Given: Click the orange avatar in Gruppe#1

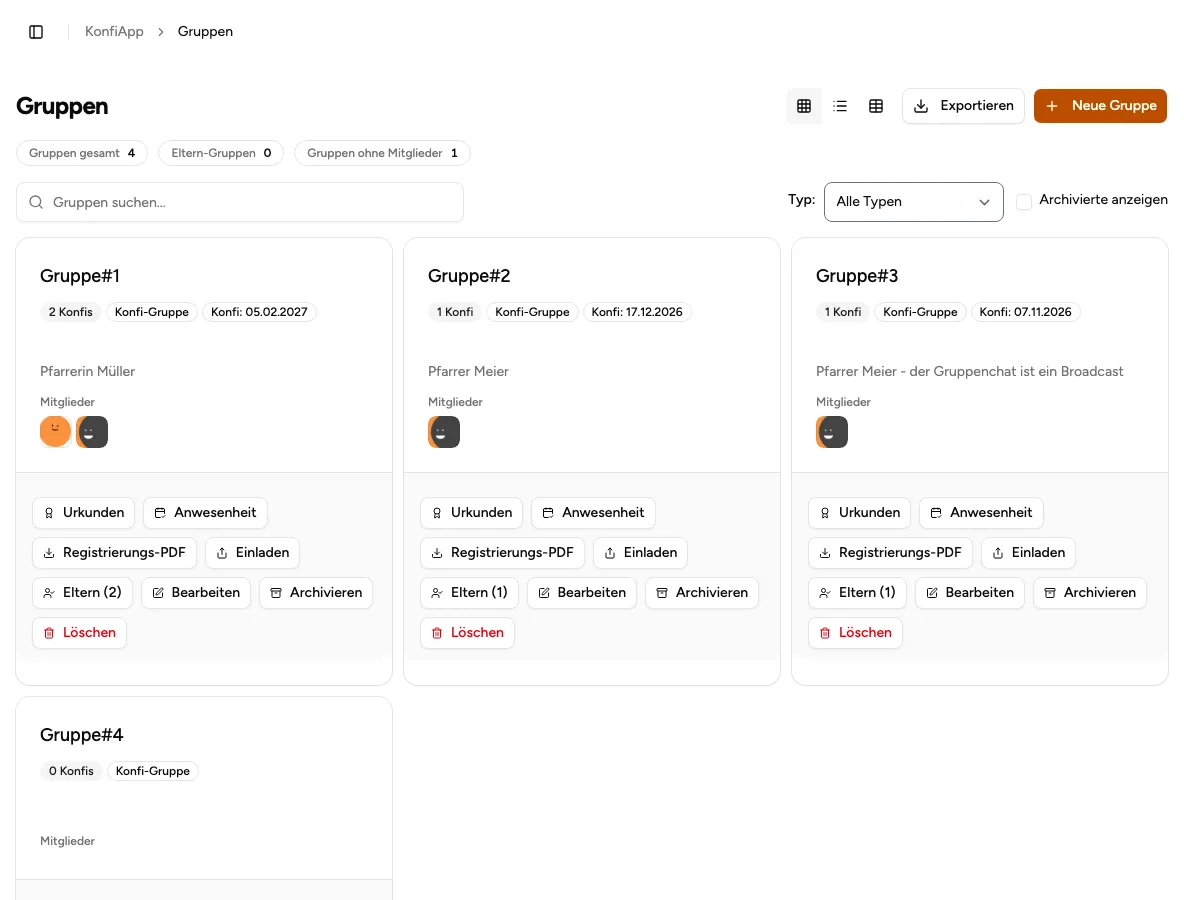Looking at the screenshot, I should 55,432.
